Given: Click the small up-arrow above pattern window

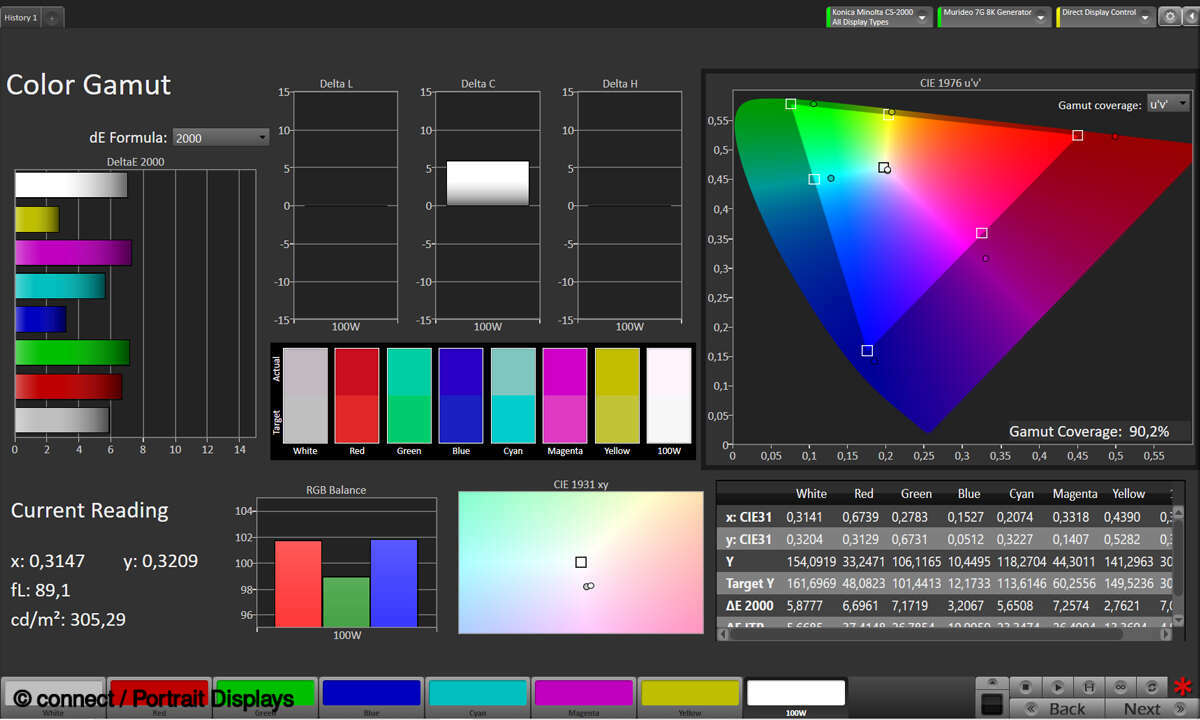Looking at the screenshot, I should (992, 683).
